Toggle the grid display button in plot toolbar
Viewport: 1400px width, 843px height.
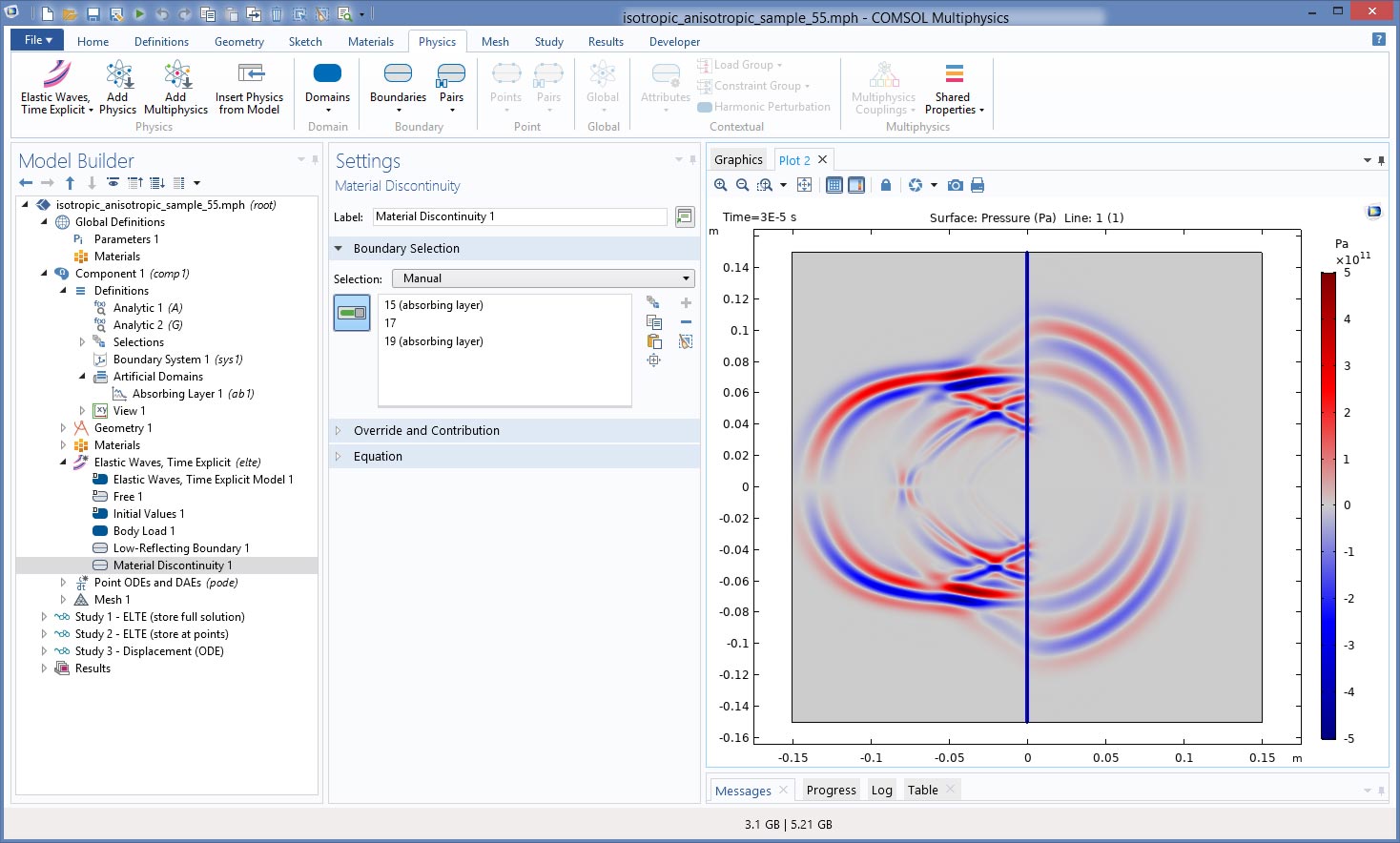[x=834, y=185]
